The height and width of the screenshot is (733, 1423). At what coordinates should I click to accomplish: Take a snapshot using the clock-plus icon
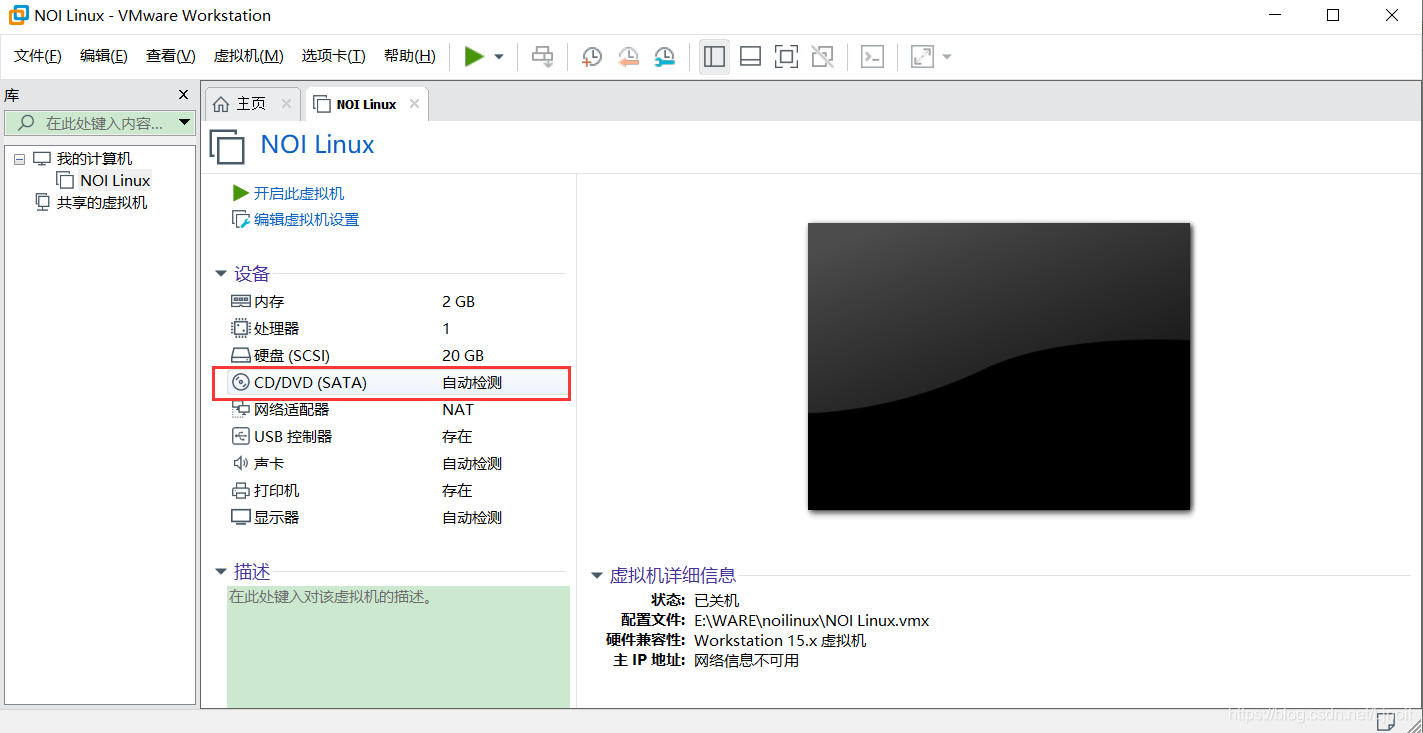point(592,57)
